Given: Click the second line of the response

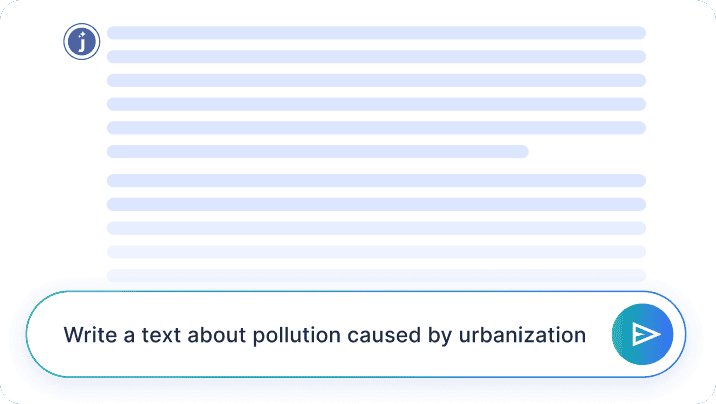Looking at the screenshot, I should coord(376,57).
